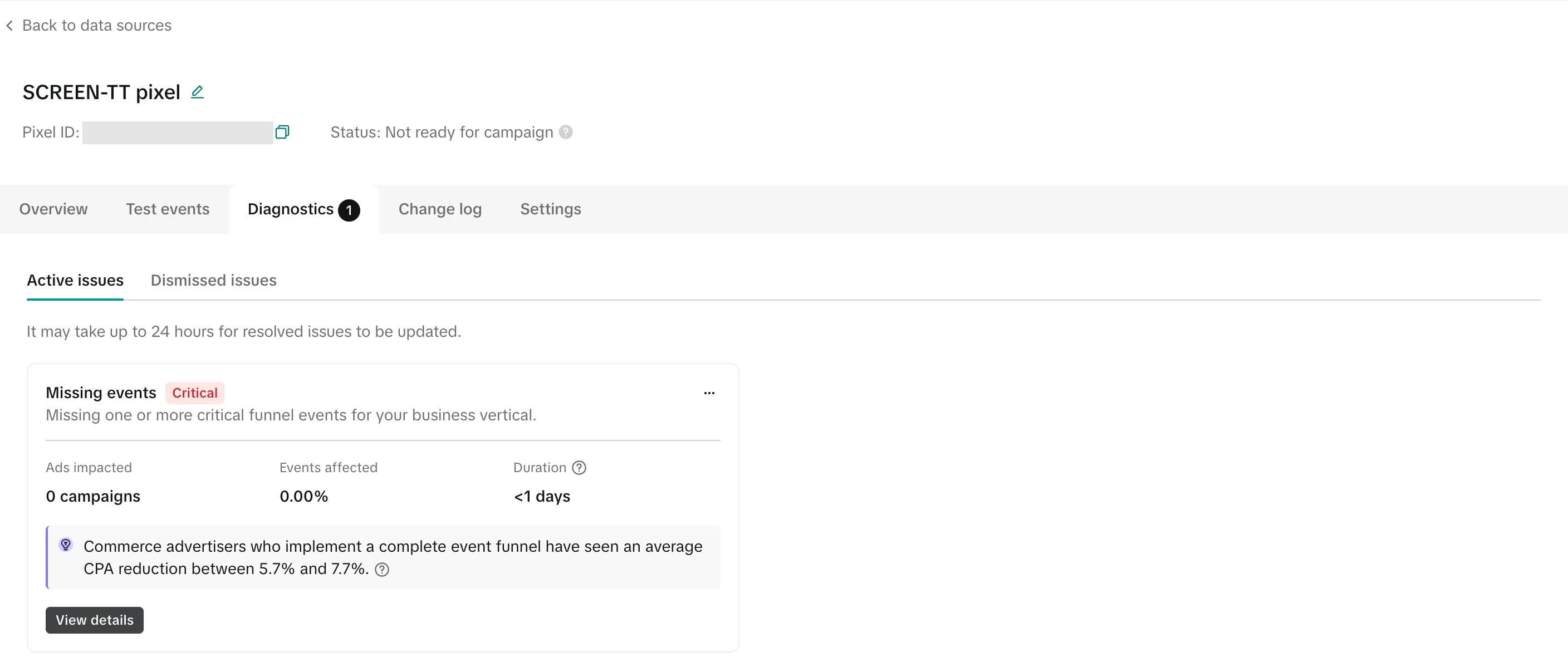
Task: Switch to the Overview tab
Action: tap(53, 209)
